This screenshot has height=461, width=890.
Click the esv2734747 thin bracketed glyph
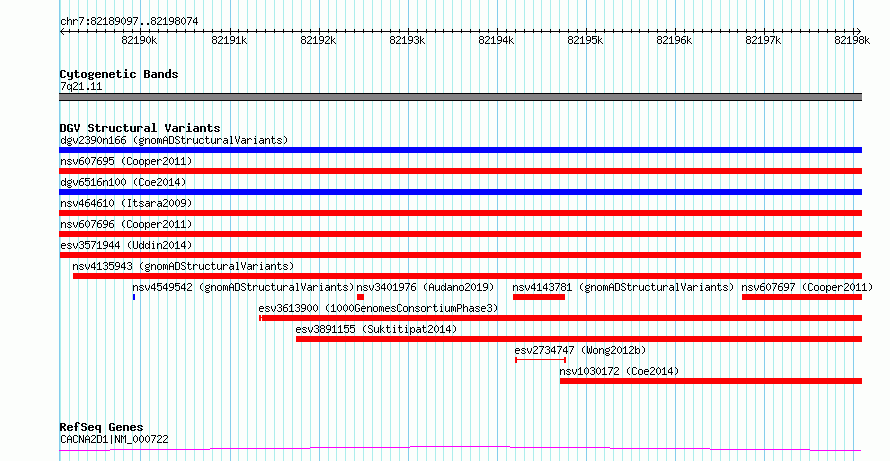point(540,360)
